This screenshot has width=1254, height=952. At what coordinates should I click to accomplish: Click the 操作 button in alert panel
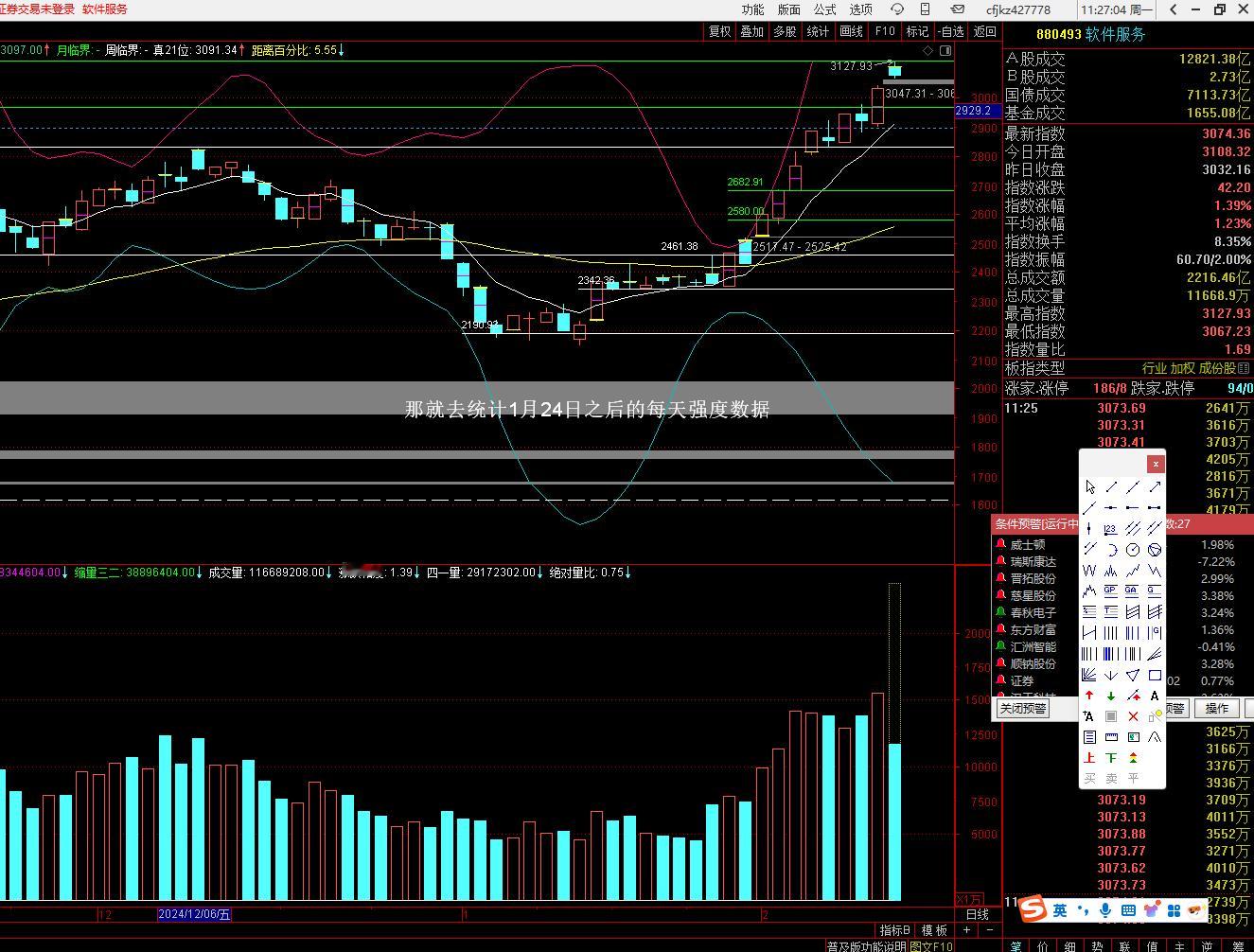tap(1217, 708)
